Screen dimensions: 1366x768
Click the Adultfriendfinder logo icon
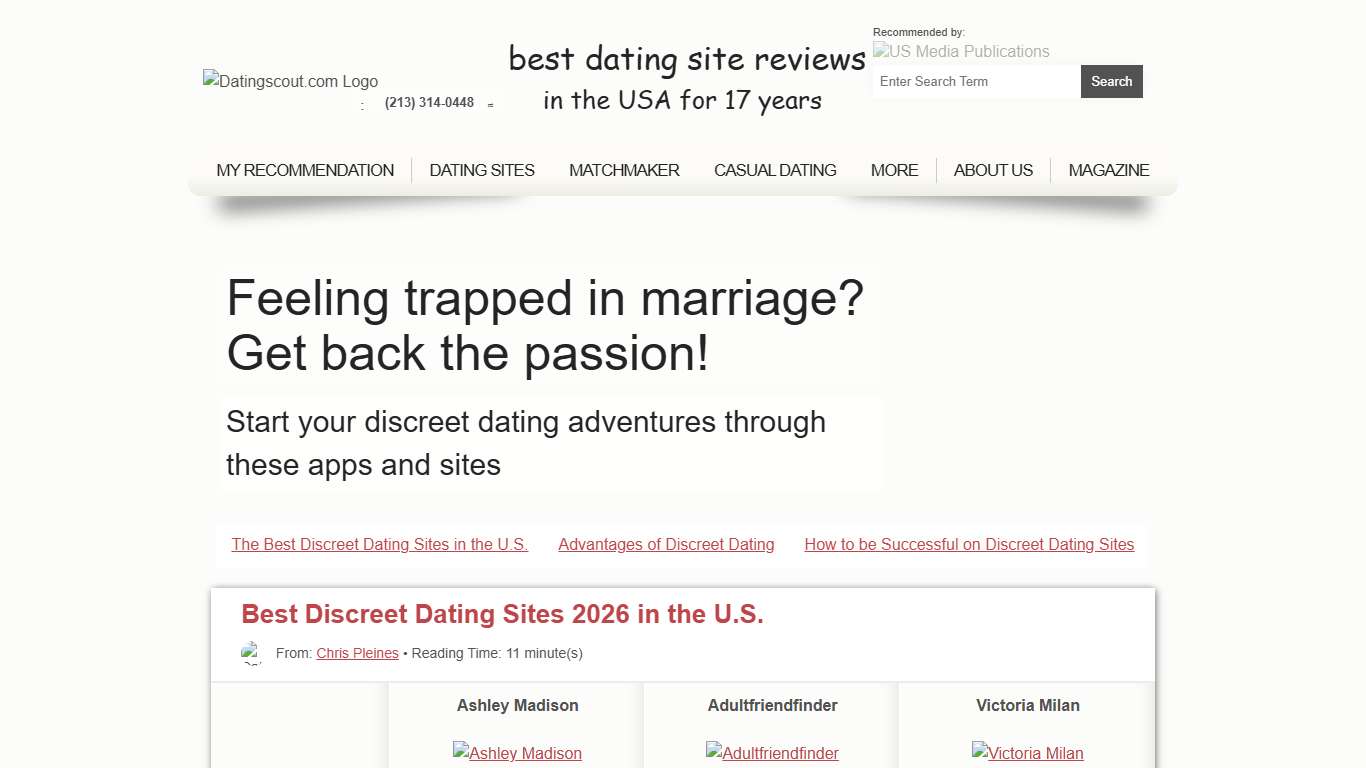coord(772,753)
